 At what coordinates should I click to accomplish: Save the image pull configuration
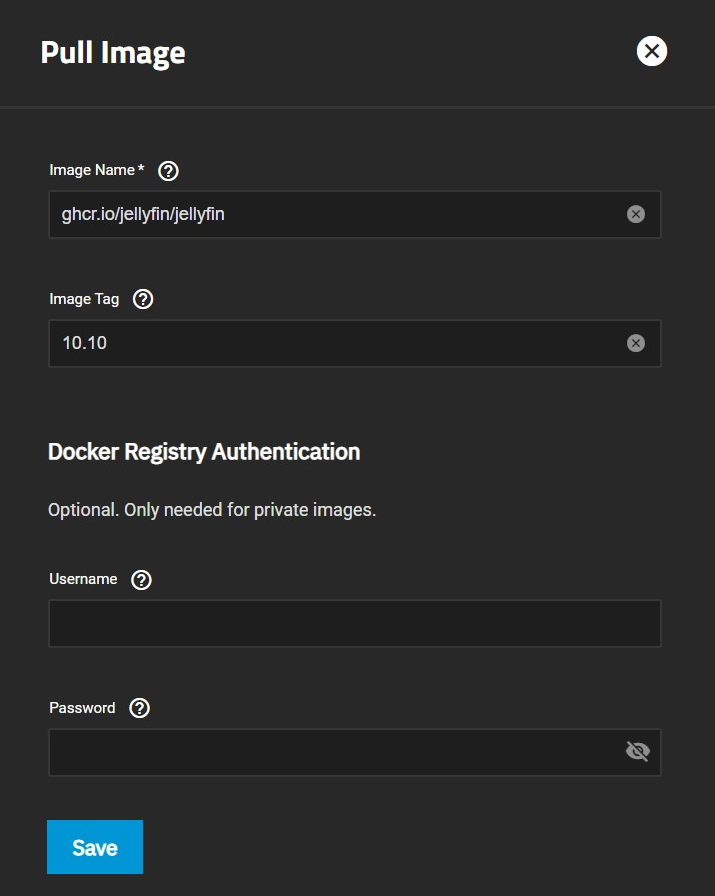(94, 846)
